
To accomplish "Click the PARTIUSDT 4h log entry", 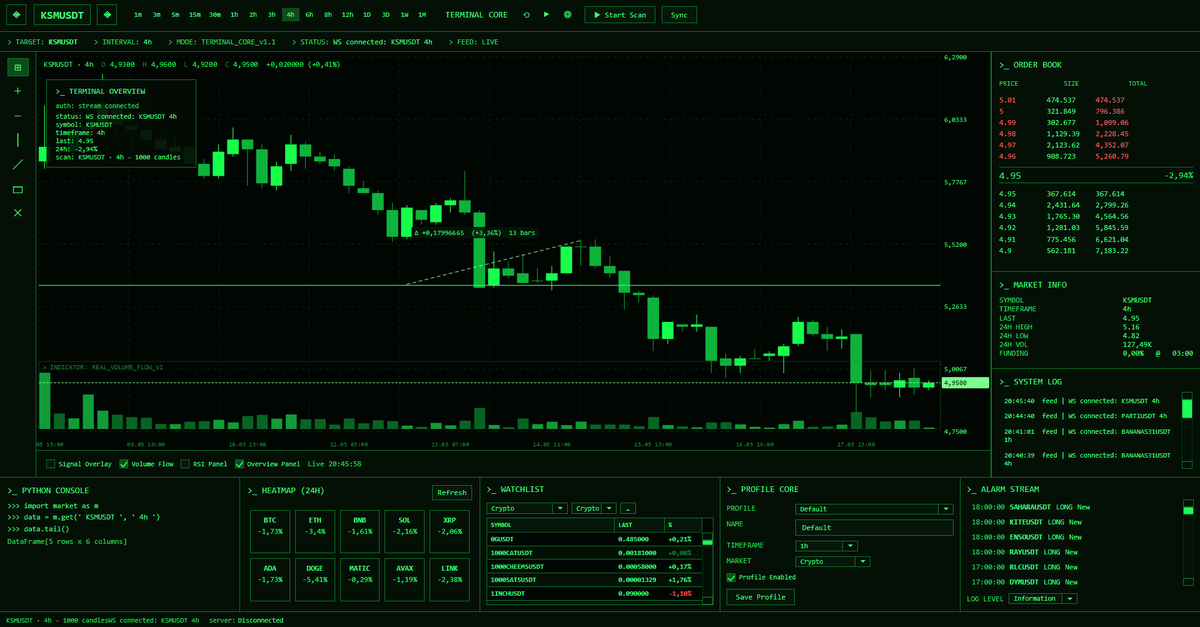I will pos(1087,415).
